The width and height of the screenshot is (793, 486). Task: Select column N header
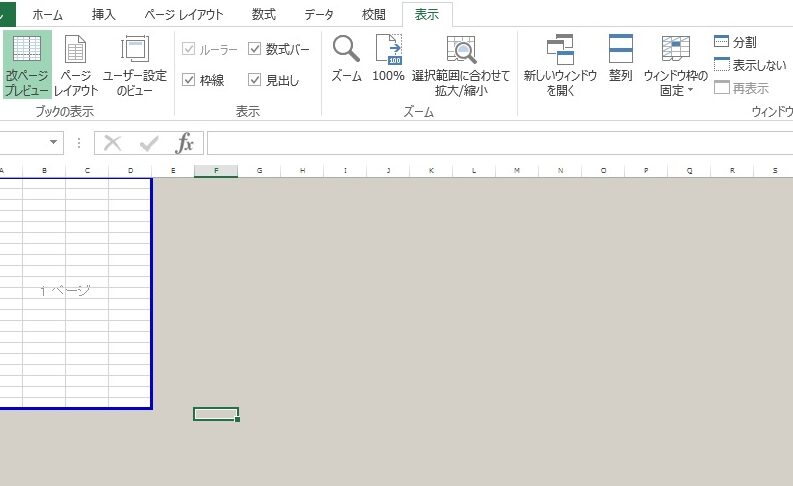pos(560,171)
